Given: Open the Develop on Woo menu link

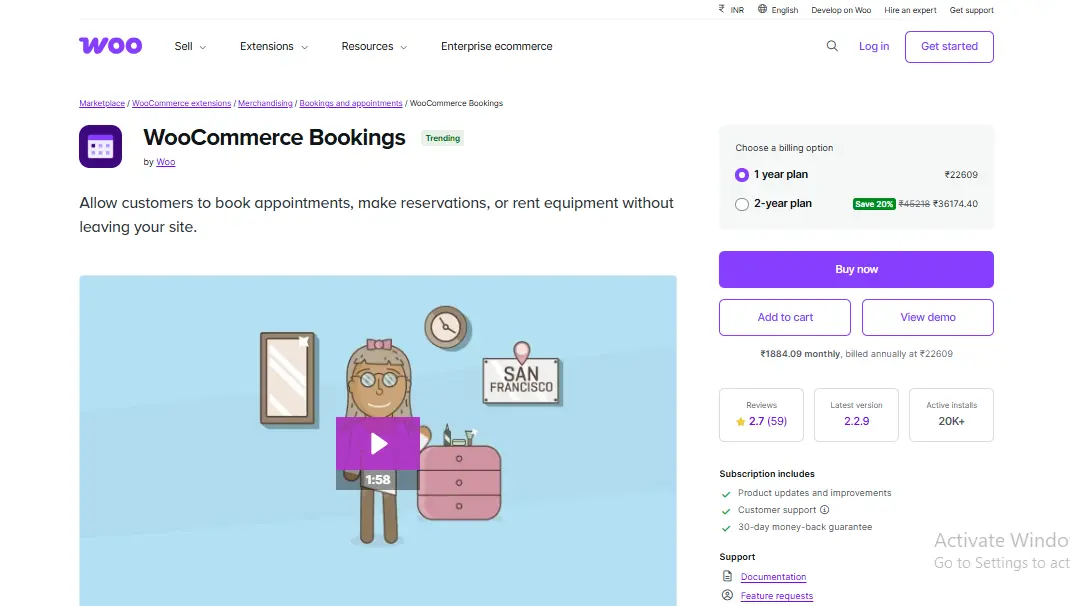Looking at the screenshot, I should 841,10.
